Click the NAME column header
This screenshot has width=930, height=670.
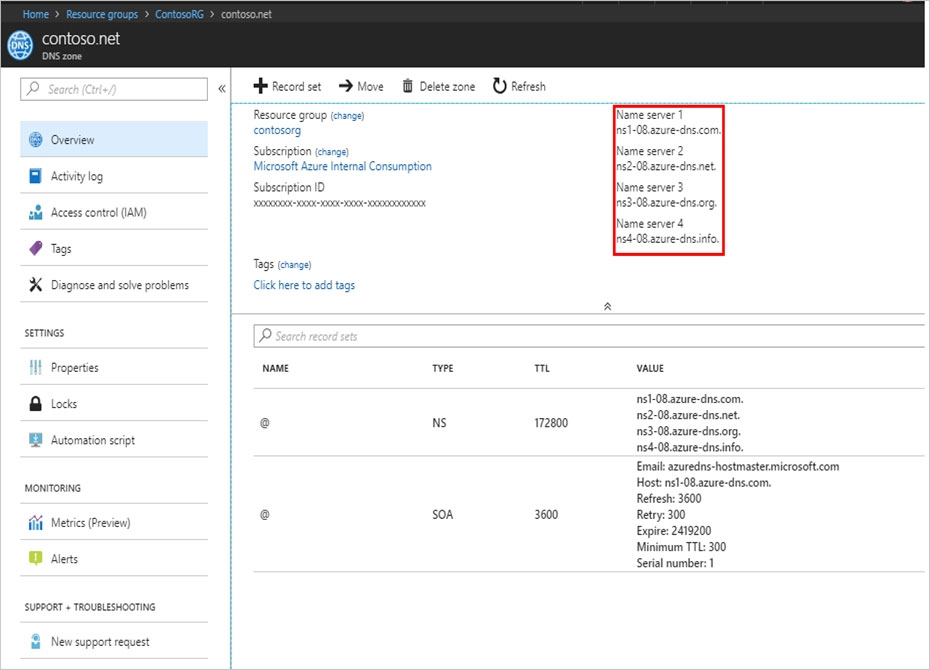[275, 368]
